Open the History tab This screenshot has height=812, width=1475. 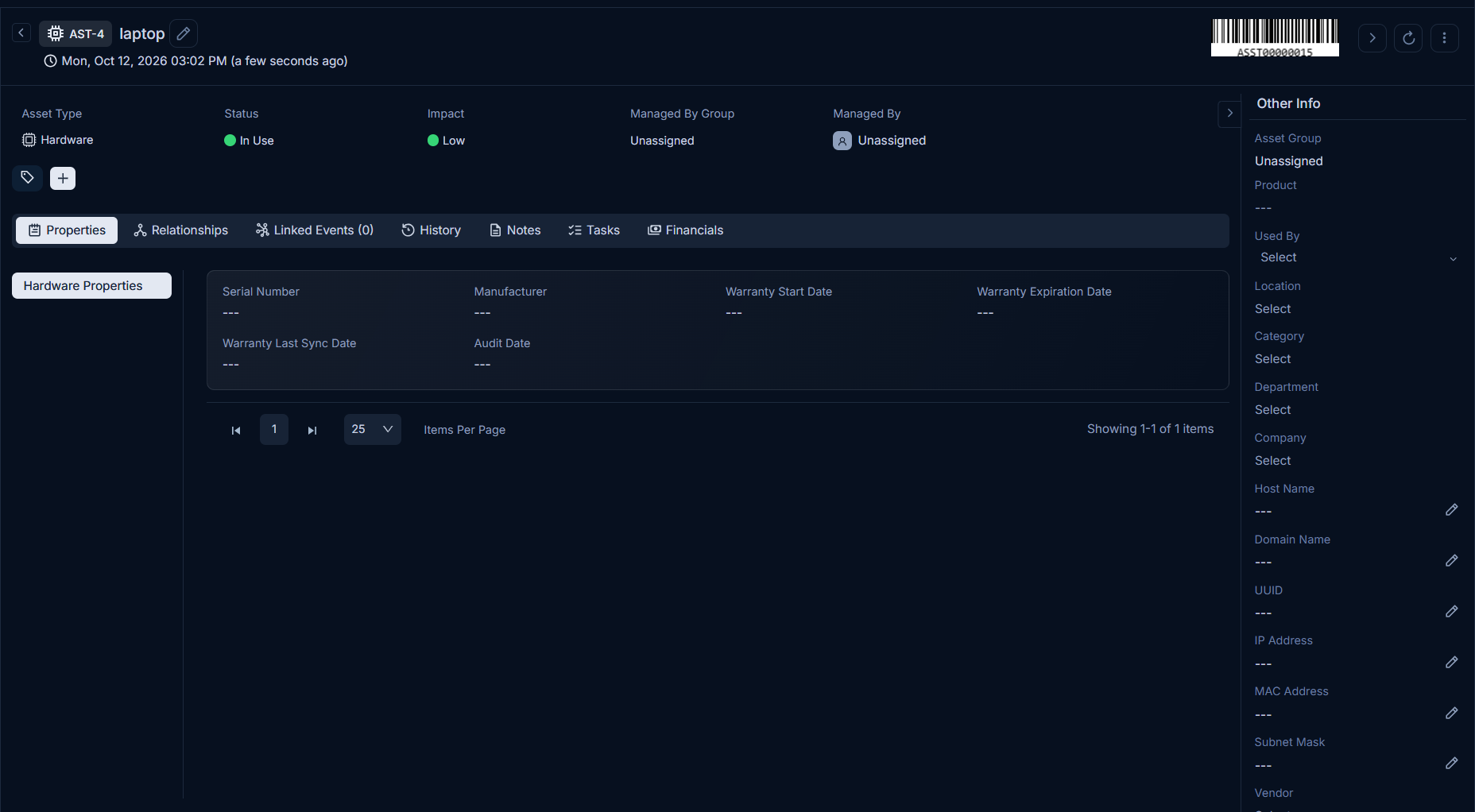(x=432, y=230)
